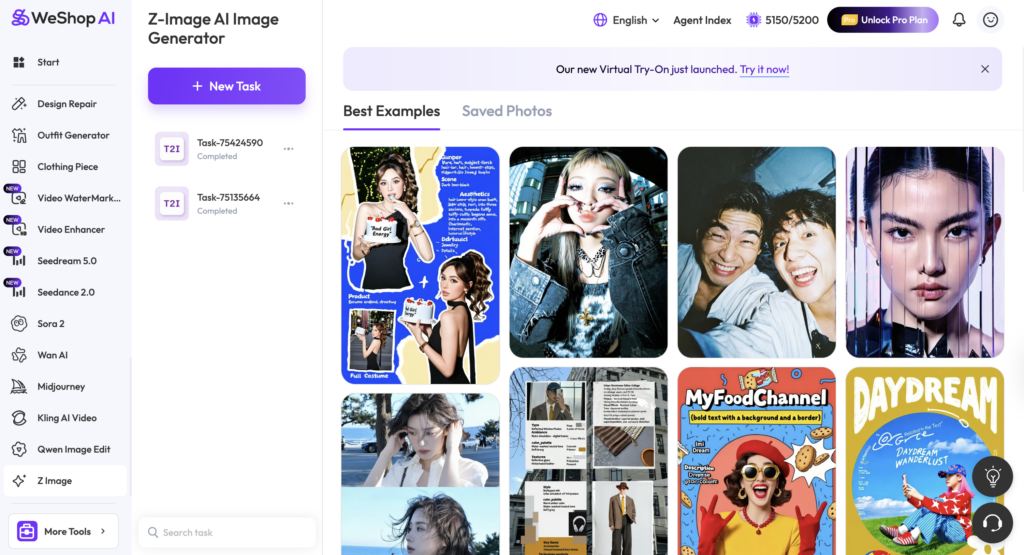Open the two laughing men selfie example

click(x=756, y=252)
